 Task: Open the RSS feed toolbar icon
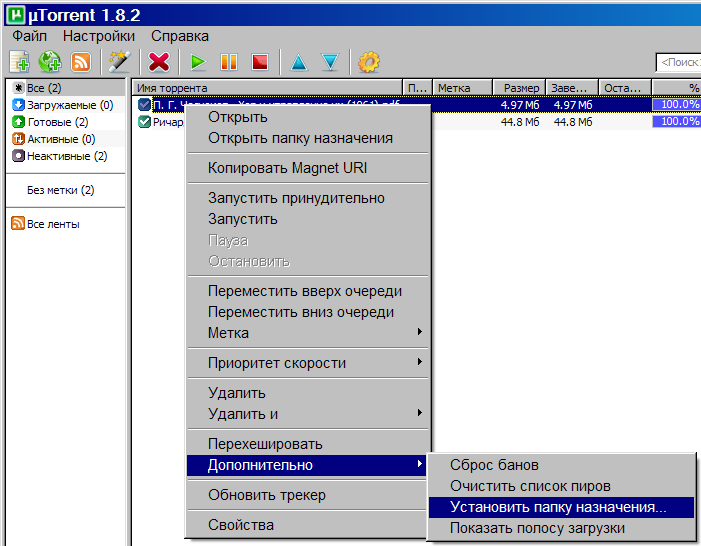(x=80, y=62)
